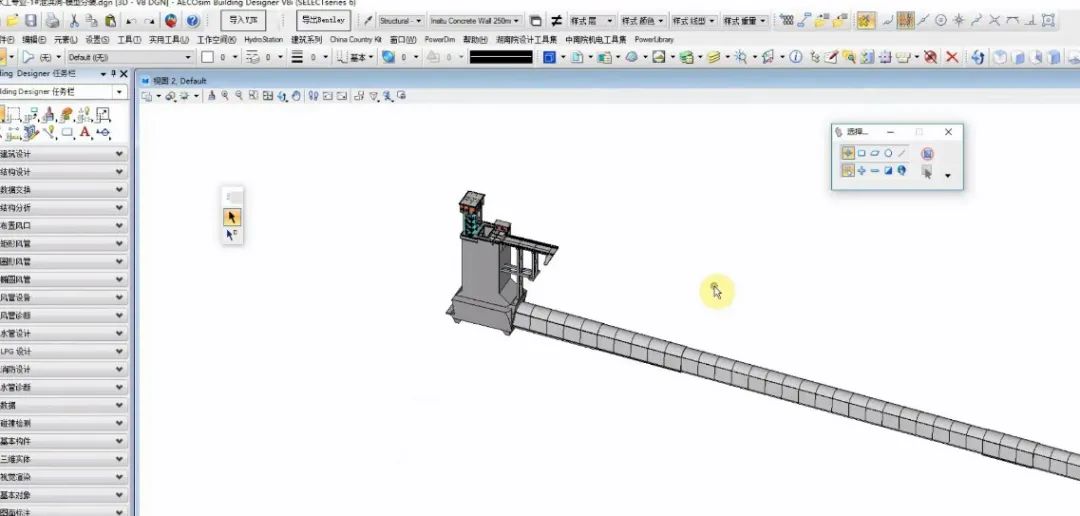Open Help with the question mark icon

(192, 20)
